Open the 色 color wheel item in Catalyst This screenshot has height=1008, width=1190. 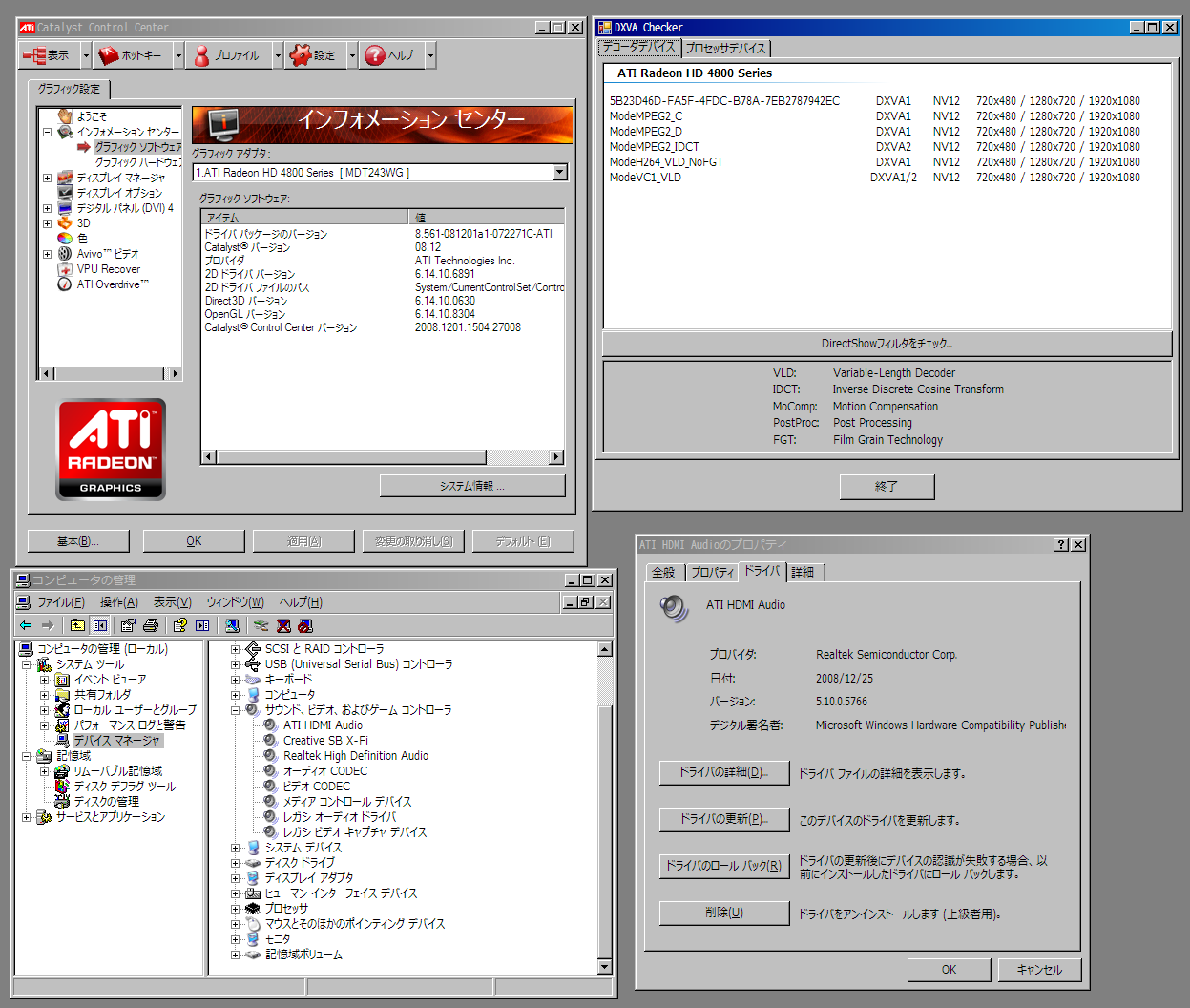click(73, 239)
